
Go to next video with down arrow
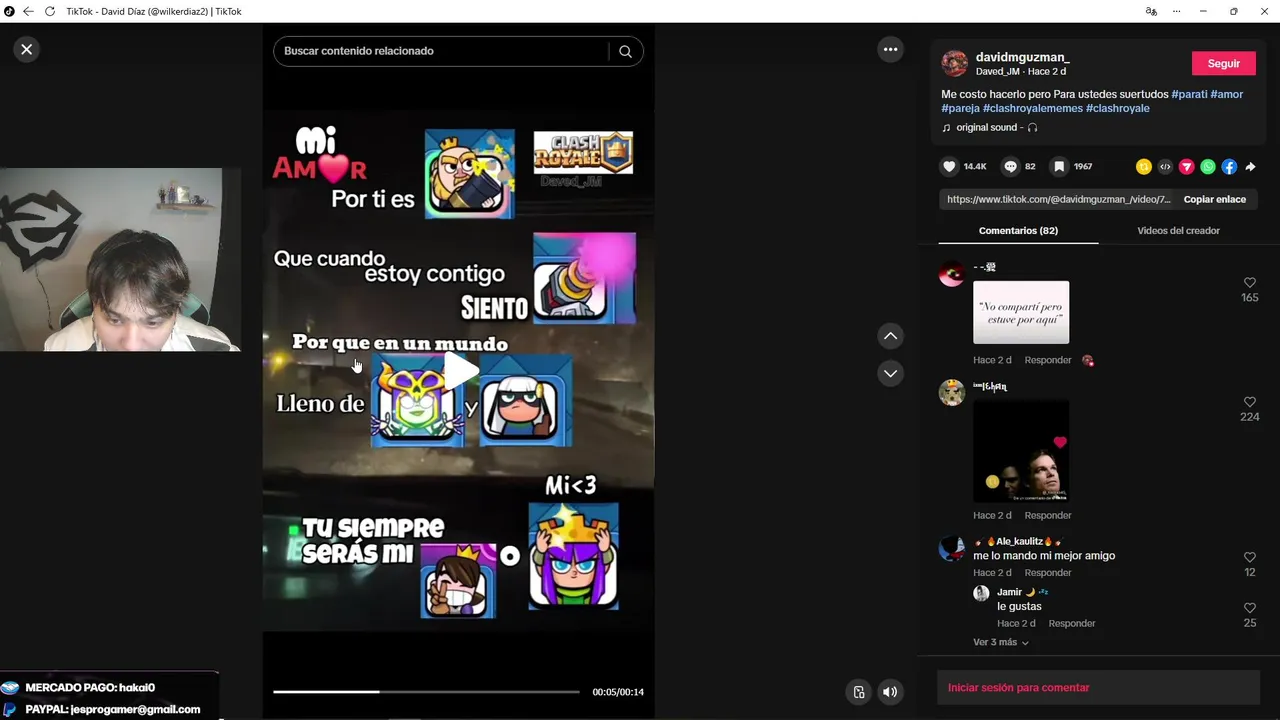890,373
